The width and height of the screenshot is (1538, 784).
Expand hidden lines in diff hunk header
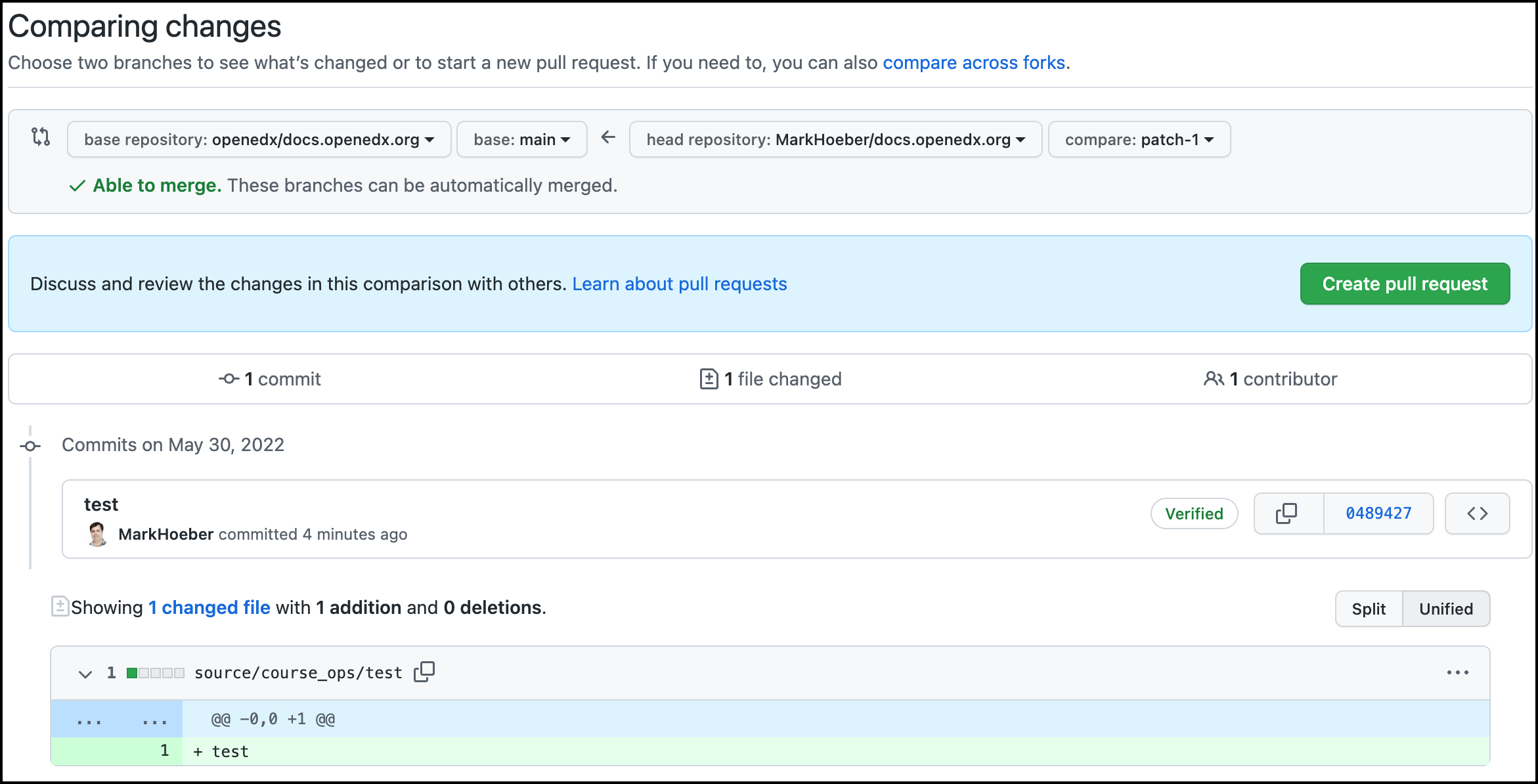(89, 720)
